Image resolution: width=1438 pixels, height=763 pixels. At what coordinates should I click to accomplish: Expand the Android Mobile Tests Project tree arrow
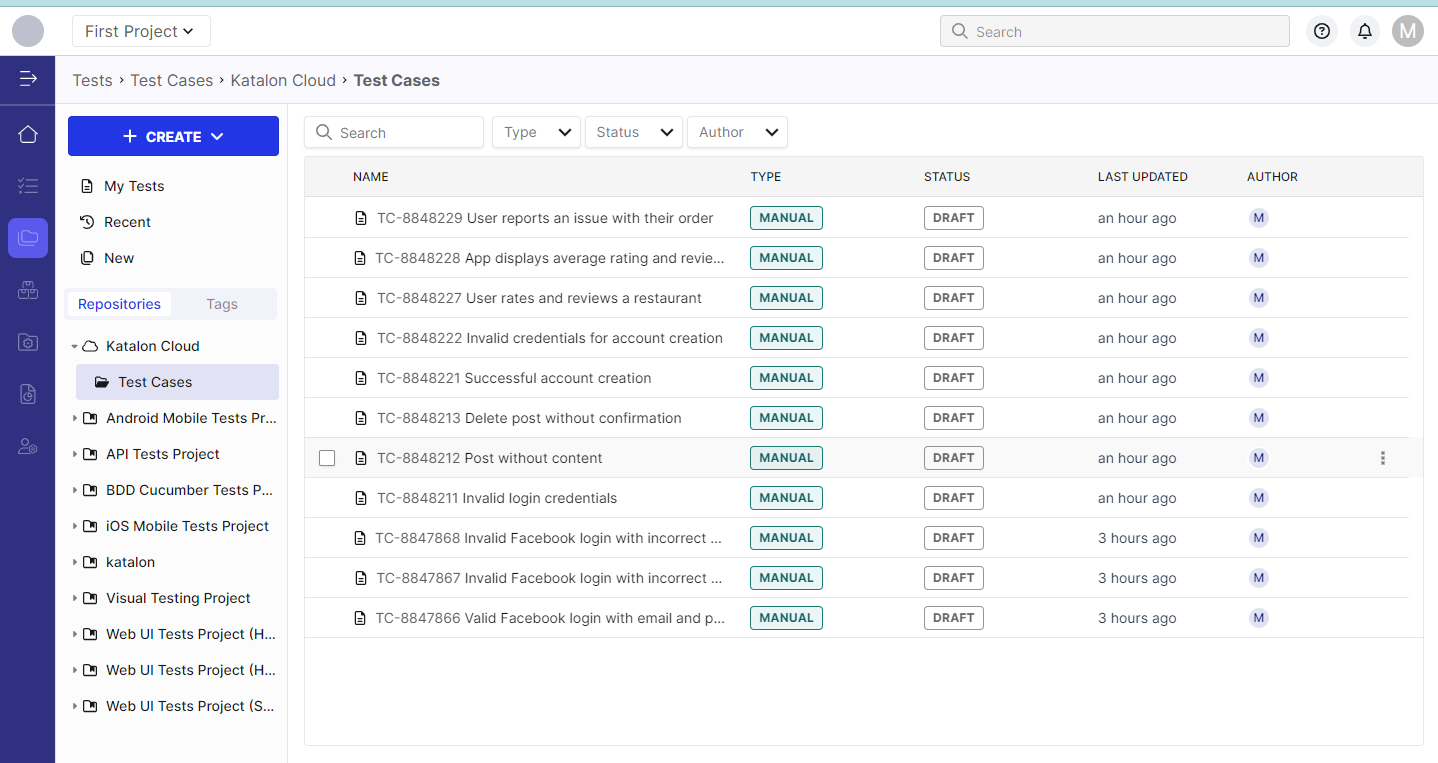click(x=75, y=418)
